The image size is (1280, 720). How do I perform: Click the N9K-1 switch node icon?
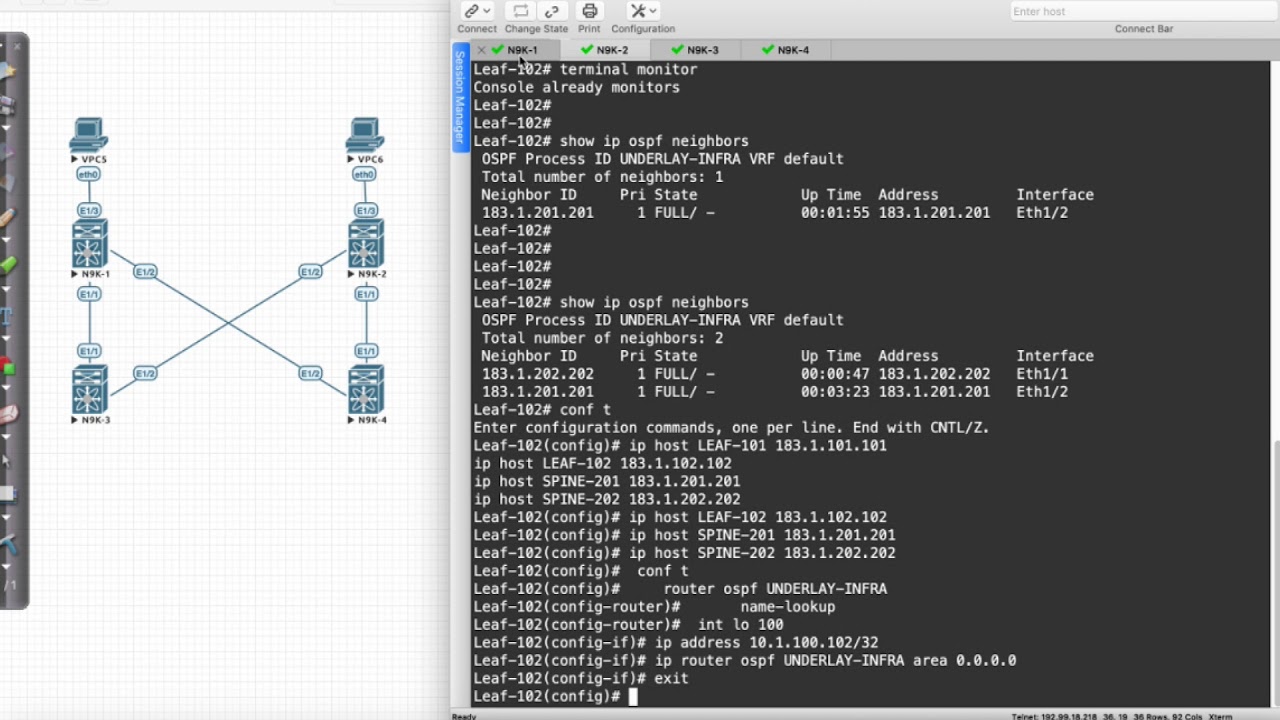[89, 244]
